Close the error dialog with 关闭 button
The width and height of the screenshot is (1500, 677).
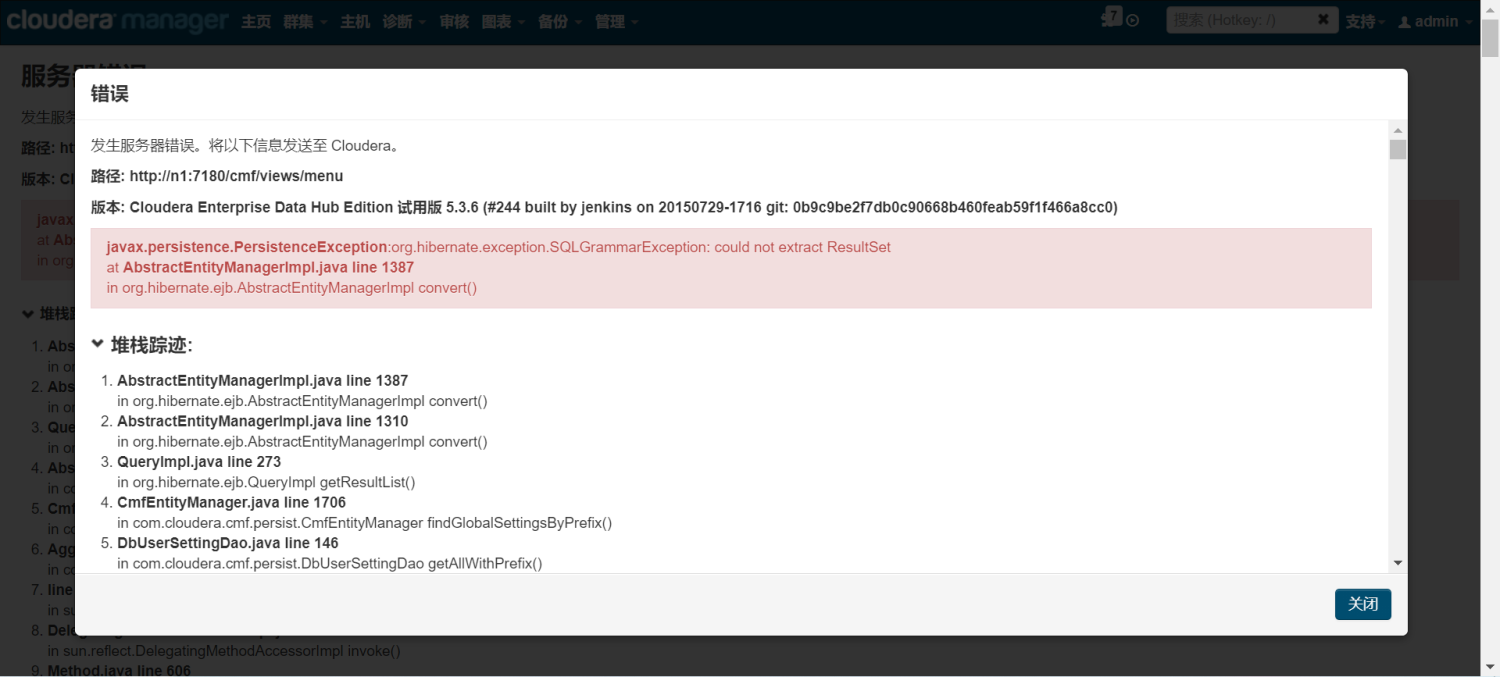[1362, 604]
